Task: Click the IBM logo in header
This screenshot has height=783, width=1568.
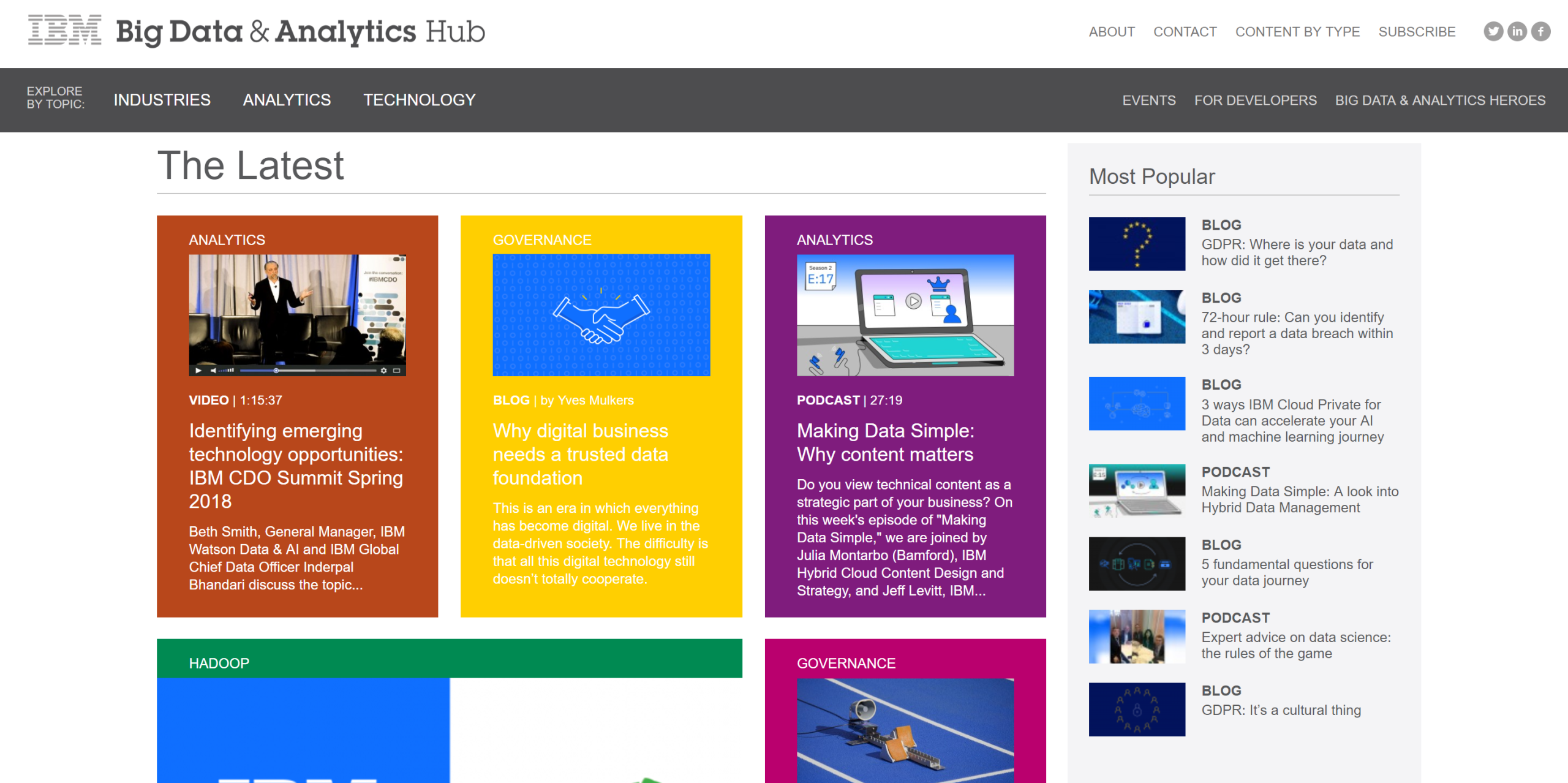Action: [x=65, y=30]
